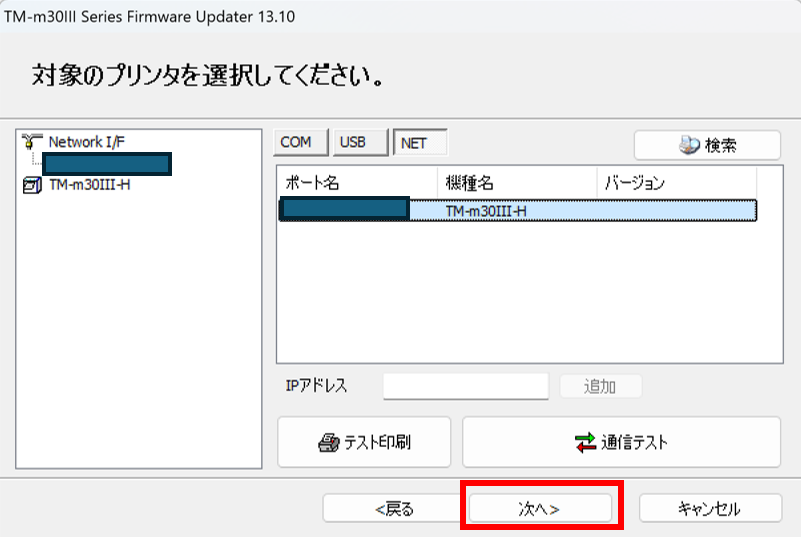Select TM-m30III-H in the left tree
Screen dimensions: 801x537
point(89,184)
